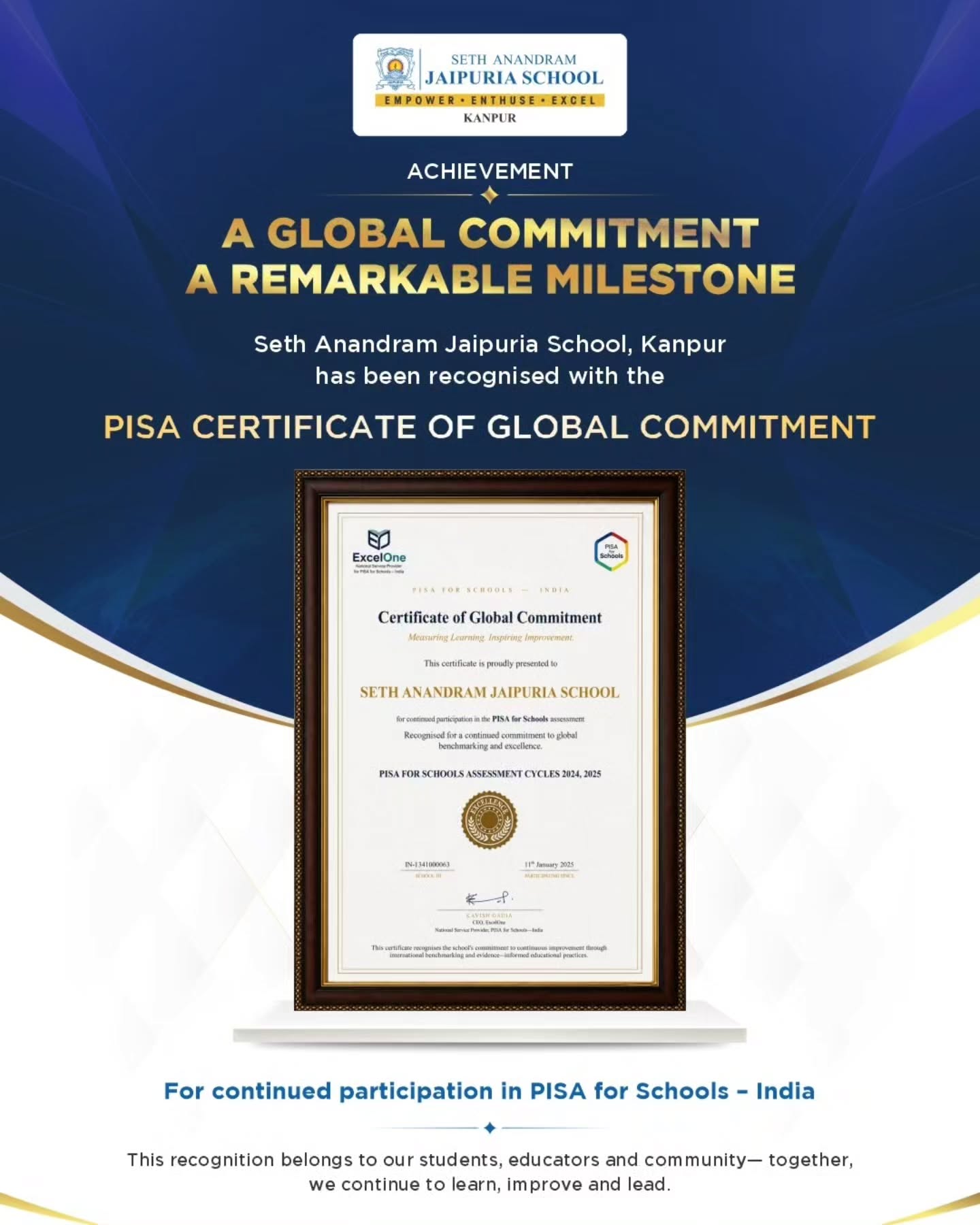This screenshot has width=980, height=1225.
Task: Click "Recognised for a continued commitment to global" line
Action: point(491,735)
